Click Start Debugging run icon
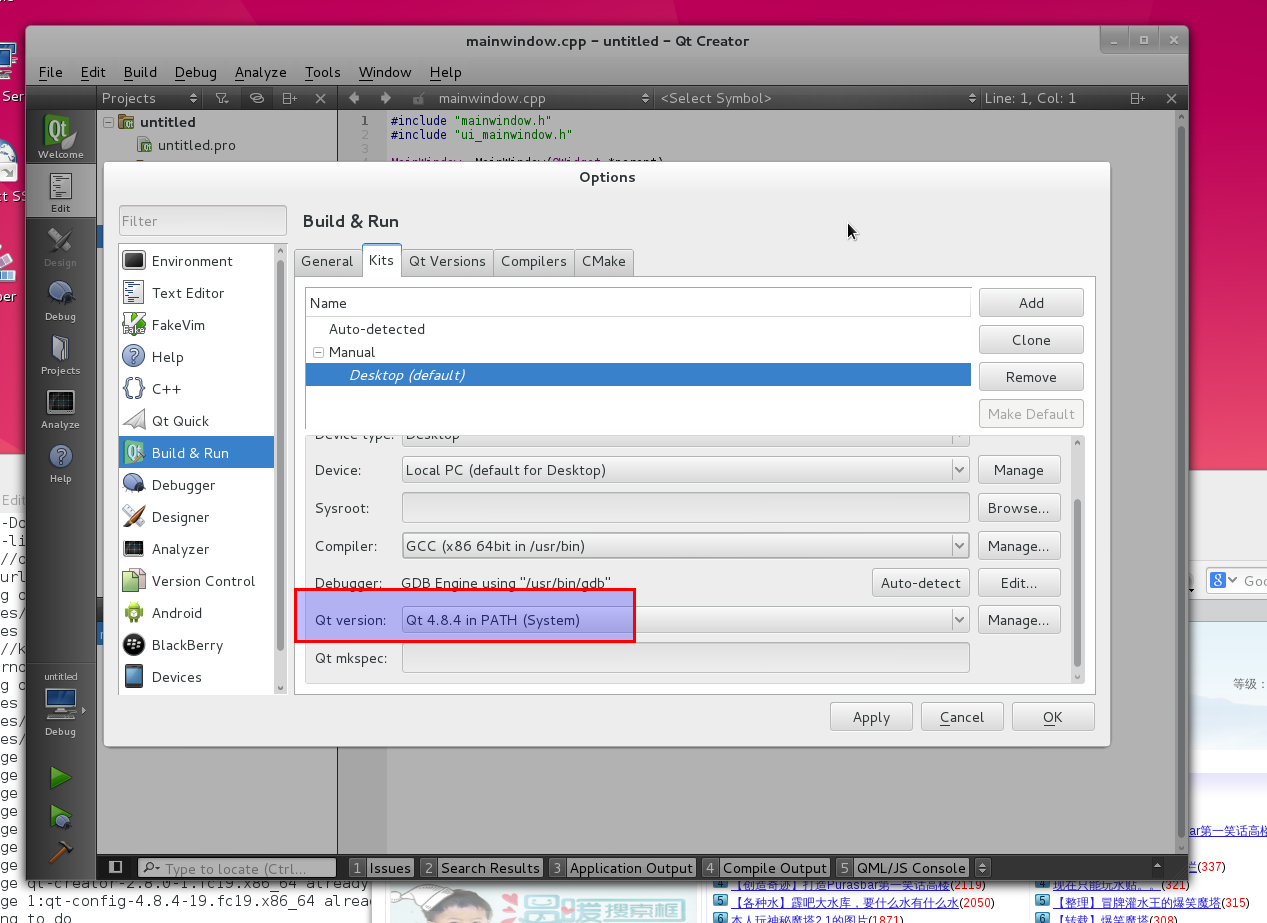Viewport: 1267px width, 923px height. pyautogui.click(x=61, y=816)
